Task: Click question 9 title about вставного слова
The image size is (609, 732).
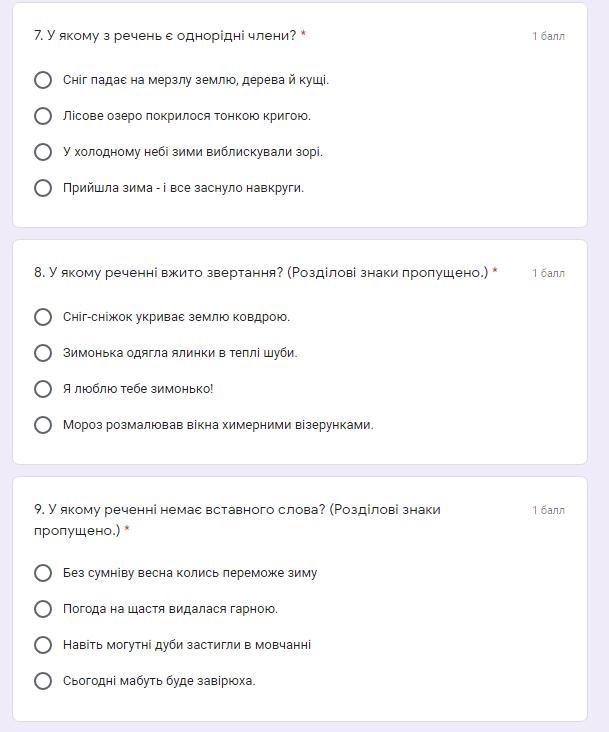Action: click(237, 510)
